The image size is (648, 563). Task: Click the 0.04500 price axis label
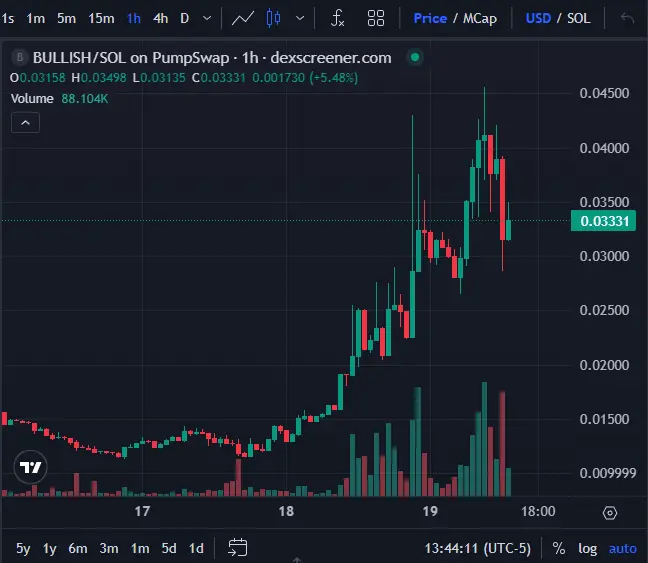(x=604, y=93)
